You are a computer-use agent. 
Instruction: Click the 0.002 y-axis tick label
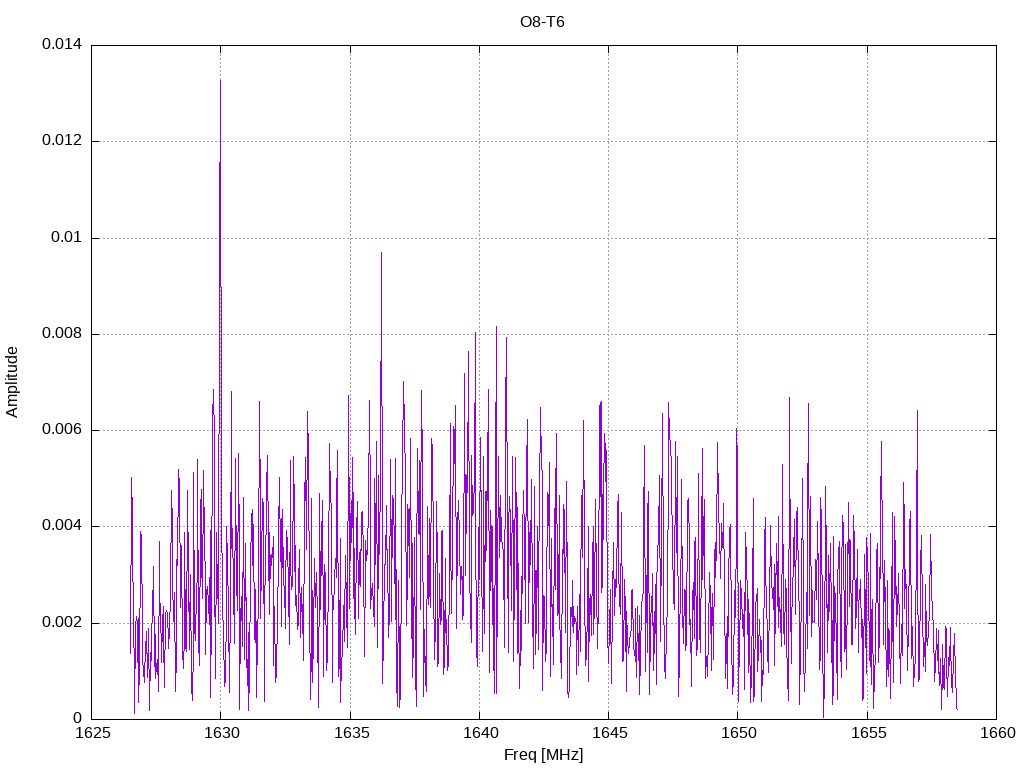click(61, 623)
